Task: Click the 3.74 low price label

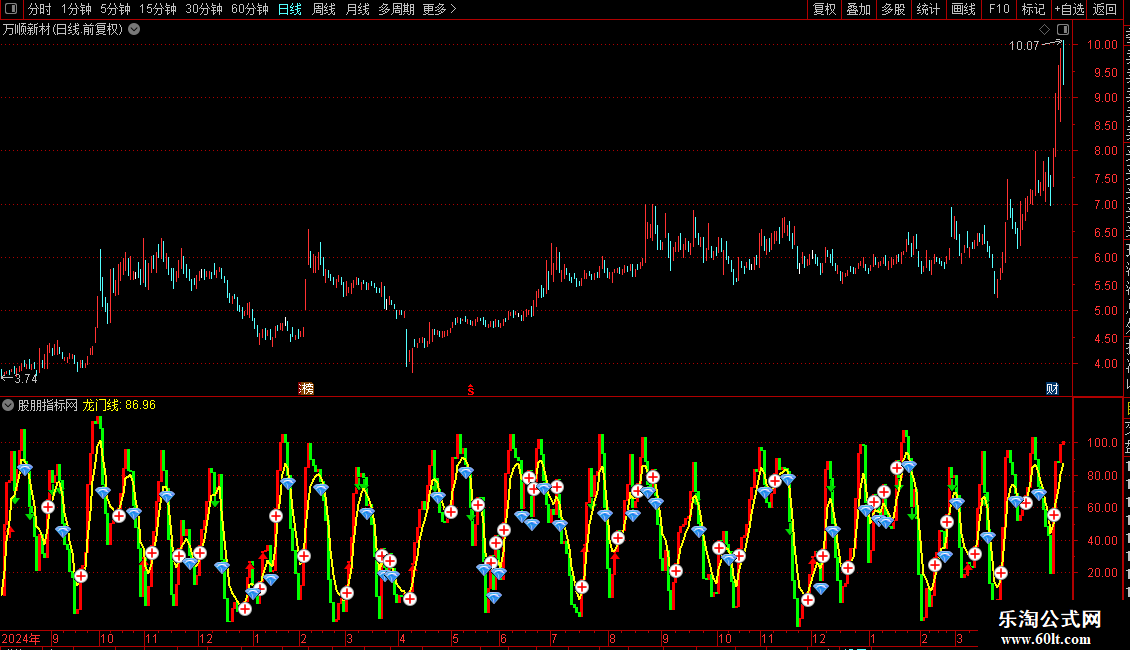Action: point(26,378)
